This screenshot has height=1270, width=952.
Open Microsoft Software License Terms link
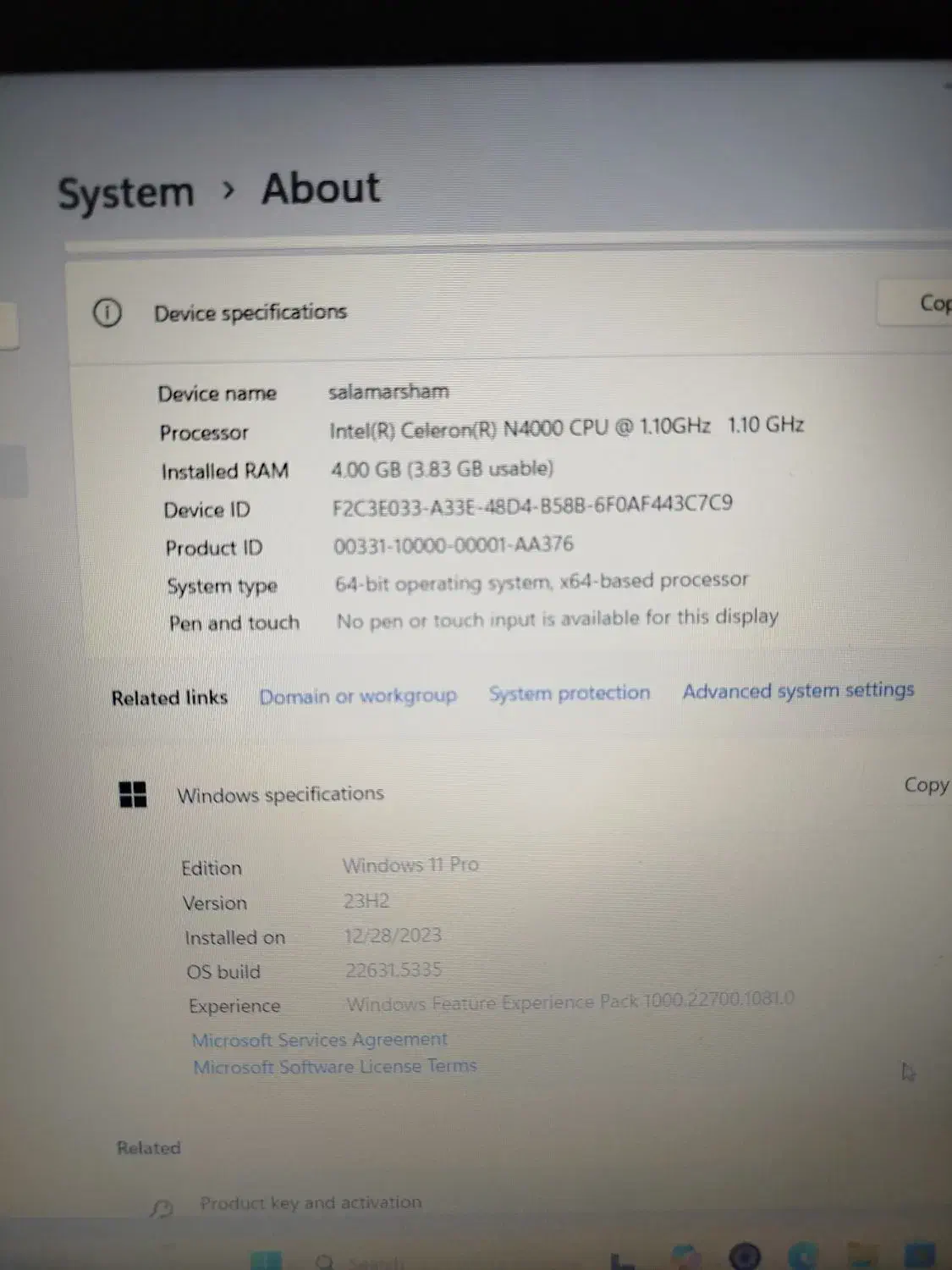[335, 1067]
